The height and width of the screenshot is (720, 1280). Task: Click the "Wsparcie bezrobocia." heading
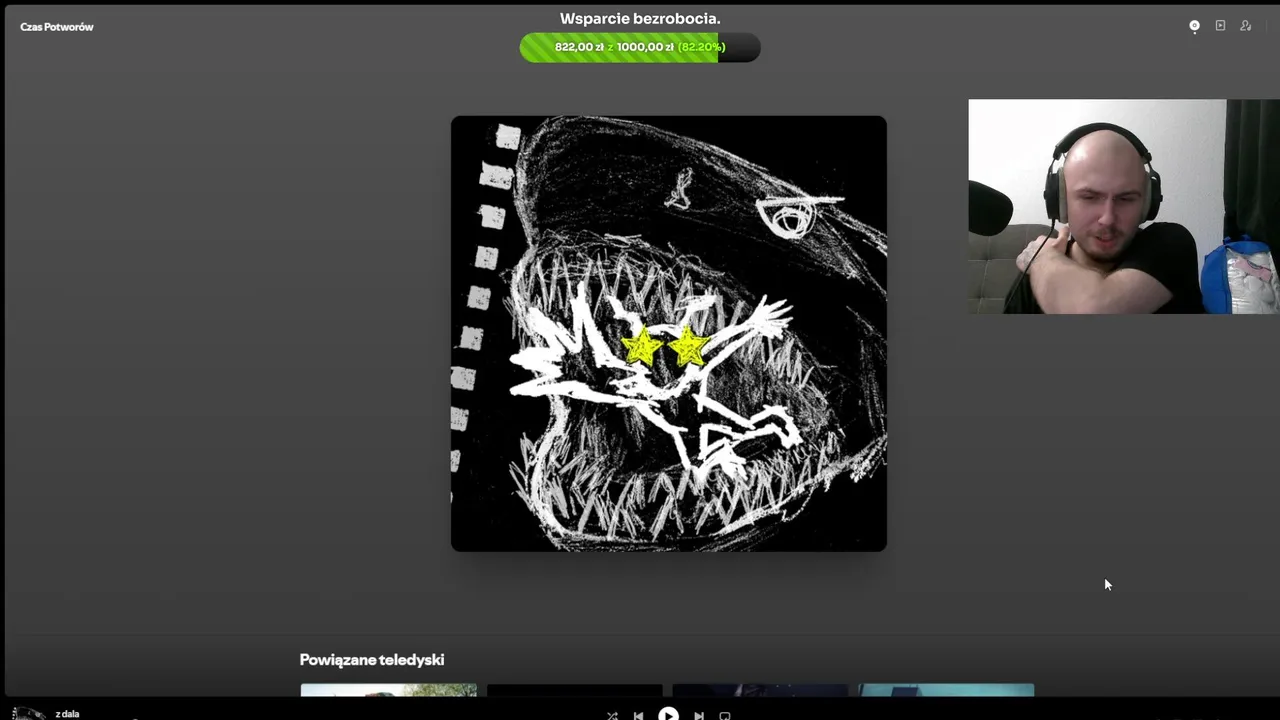click(640, 19)
